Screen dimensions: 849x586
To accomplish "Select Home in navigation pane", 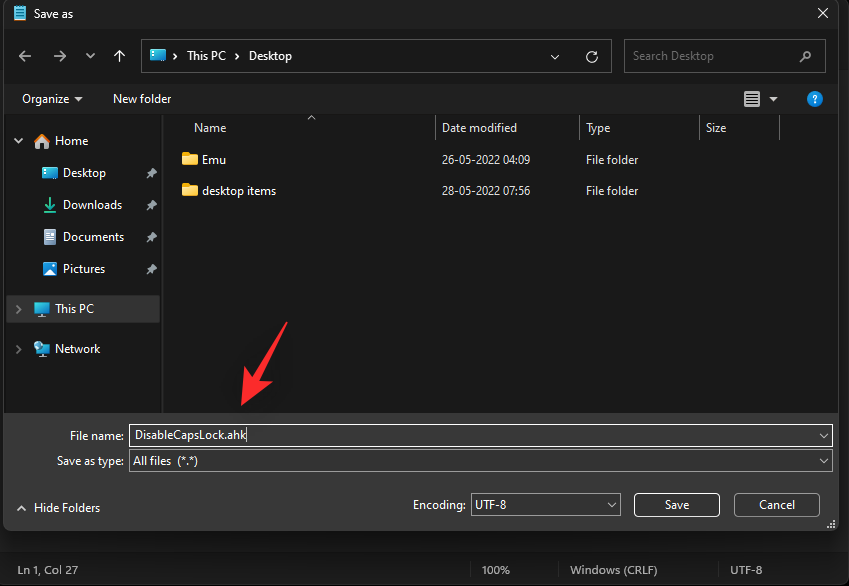I will point(71,141).
